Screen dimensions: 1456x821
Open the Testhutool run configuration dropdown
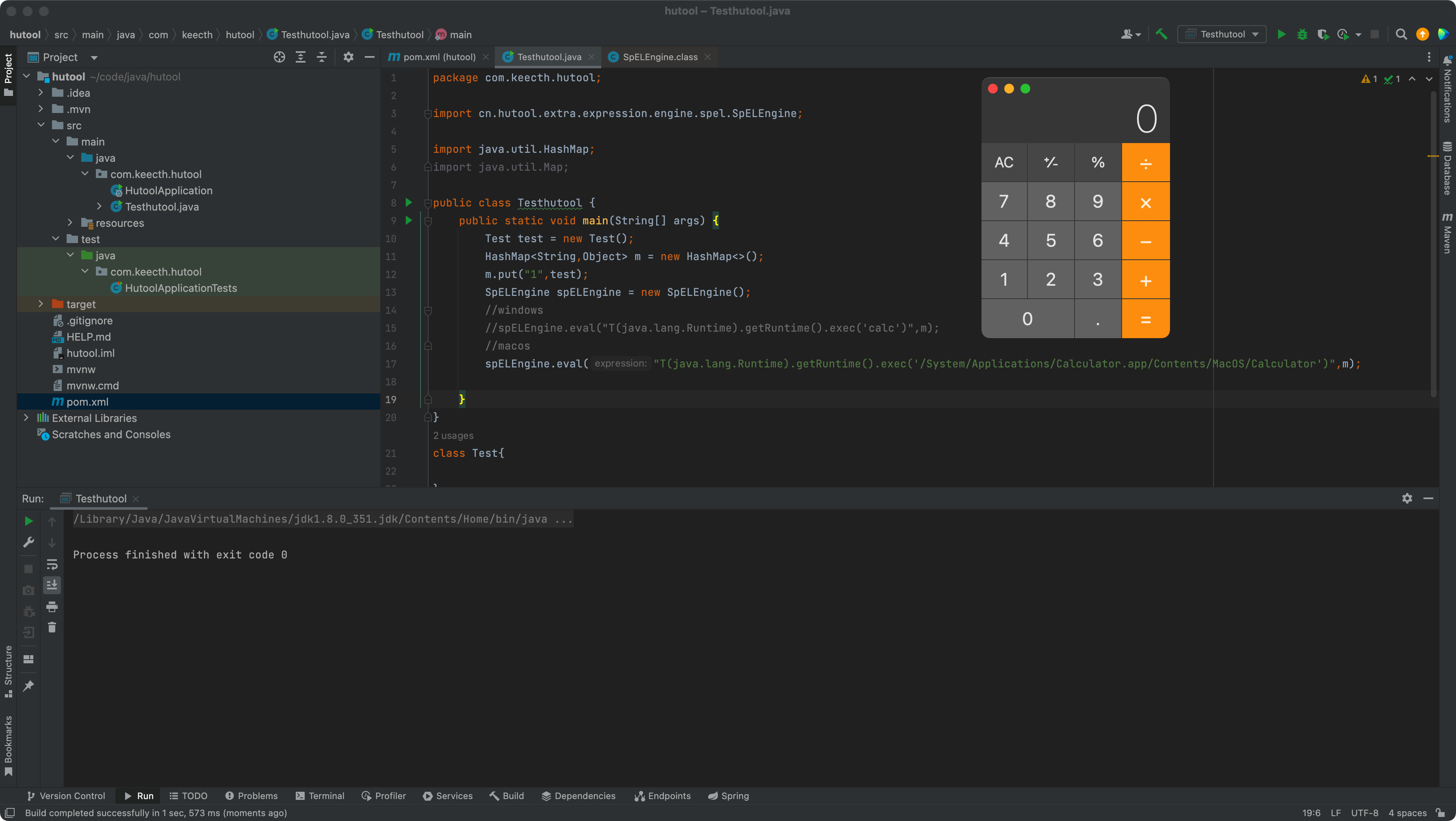click(x=1222, y=35)
